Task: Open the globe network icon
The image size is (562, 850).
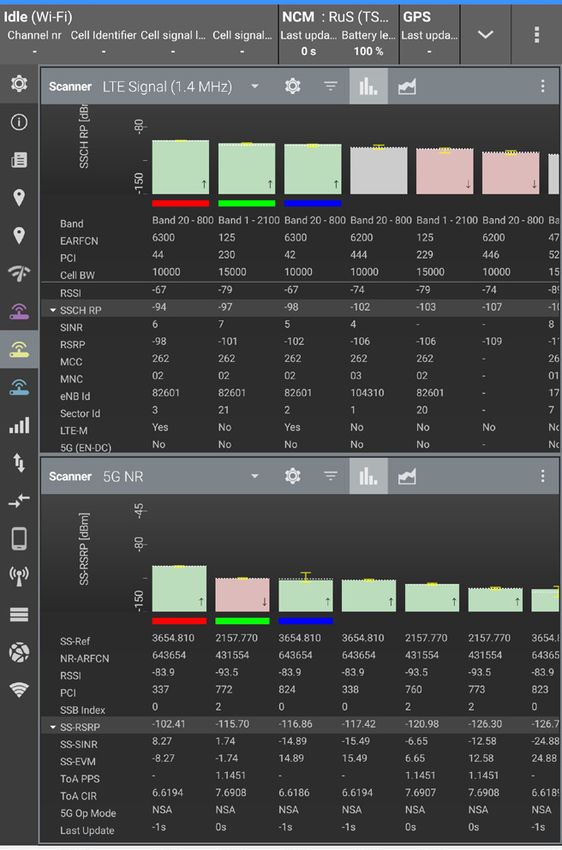Action: click(19, 652)
